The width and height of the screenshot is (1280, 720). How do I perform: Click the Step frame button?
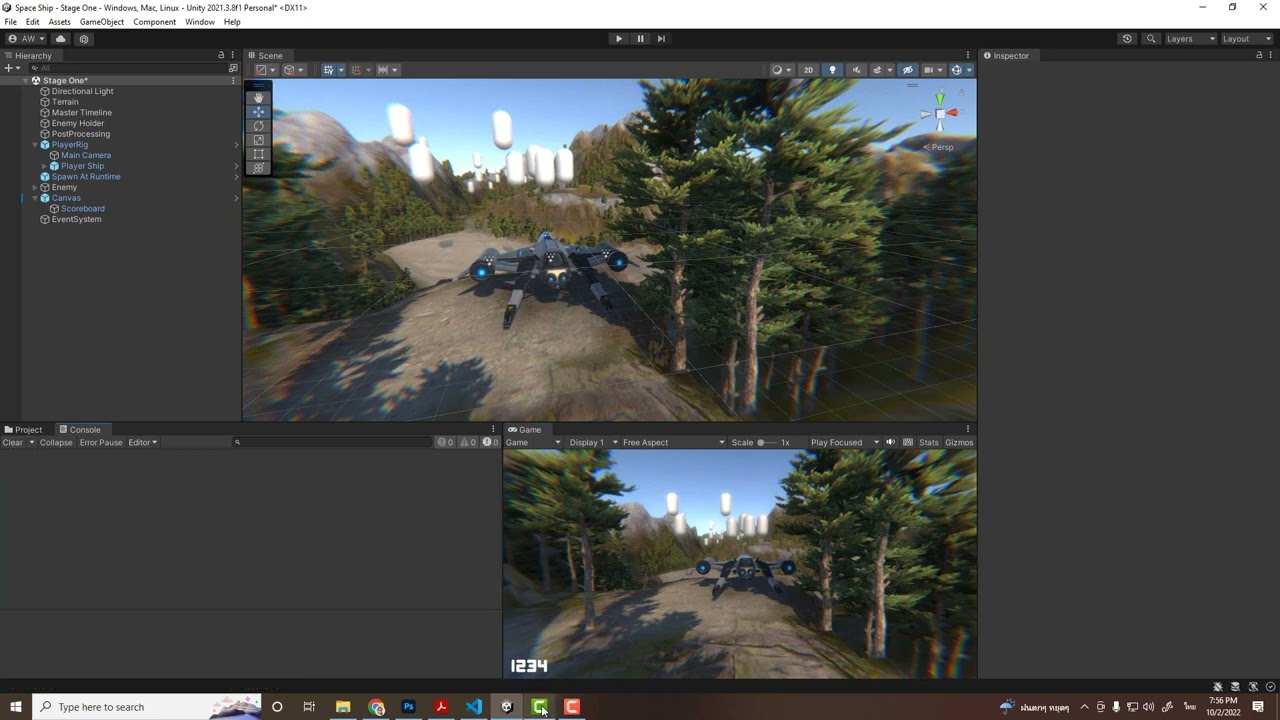661,39
